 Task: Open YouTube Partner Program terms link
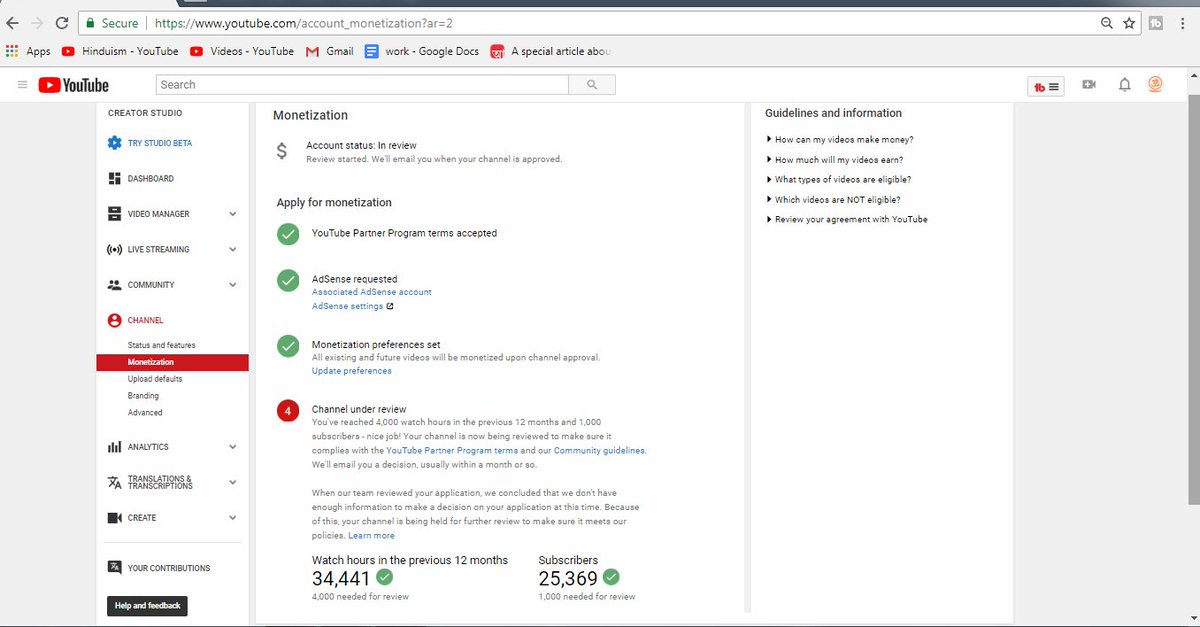(x=452, y=451)
